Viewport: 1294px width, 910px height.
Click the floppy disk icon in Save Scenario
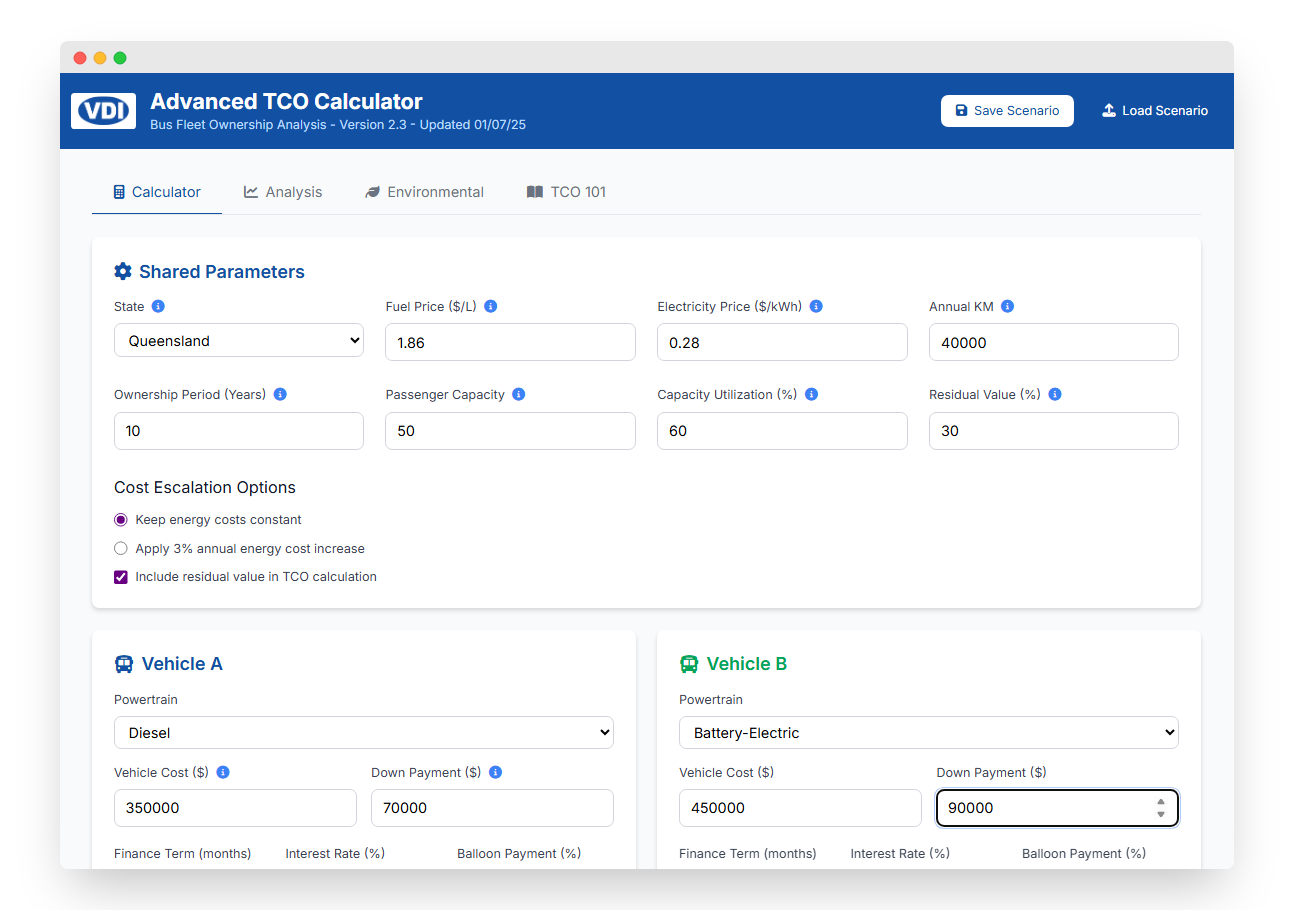961,111
